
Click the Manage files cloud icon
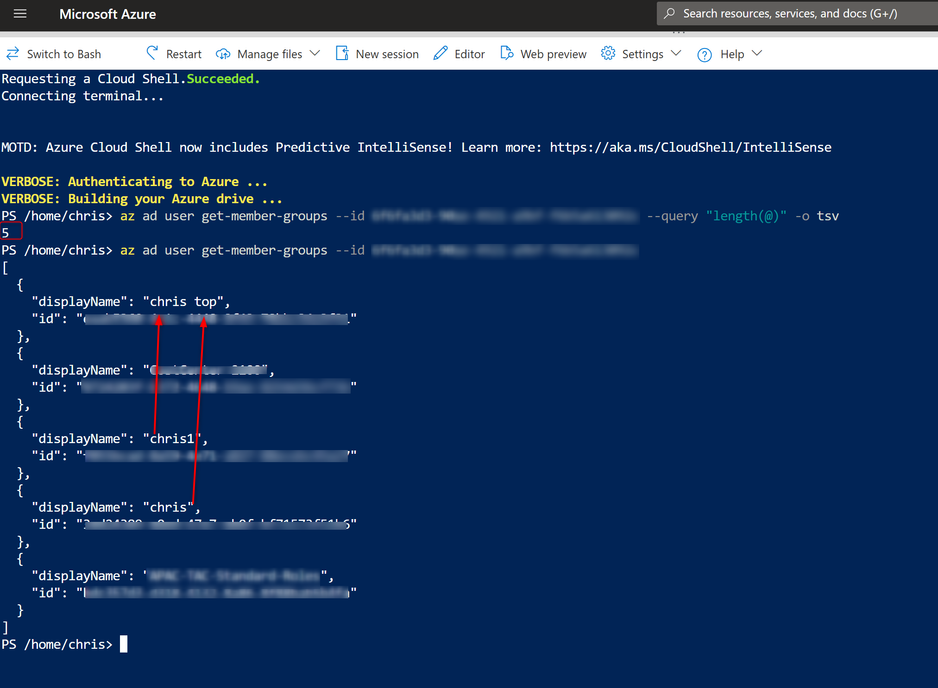click(x=223, y=54)
